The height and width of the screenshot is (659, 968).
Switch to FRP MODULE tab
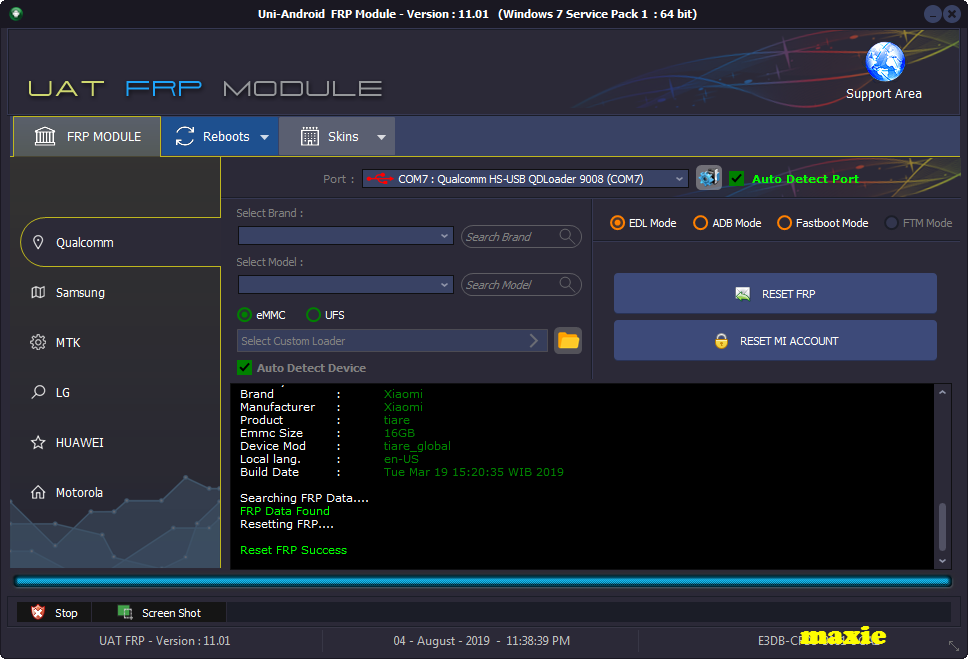(x=87, y=136)
